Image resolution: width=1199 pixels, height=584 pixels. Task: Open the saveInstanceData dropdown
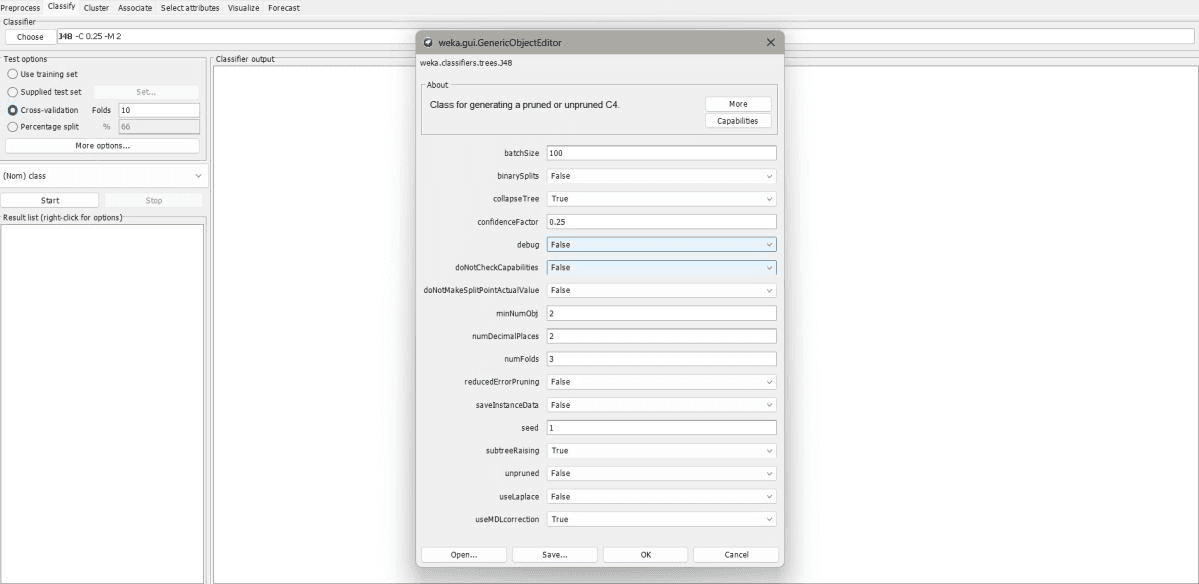(x=661, y=404)
